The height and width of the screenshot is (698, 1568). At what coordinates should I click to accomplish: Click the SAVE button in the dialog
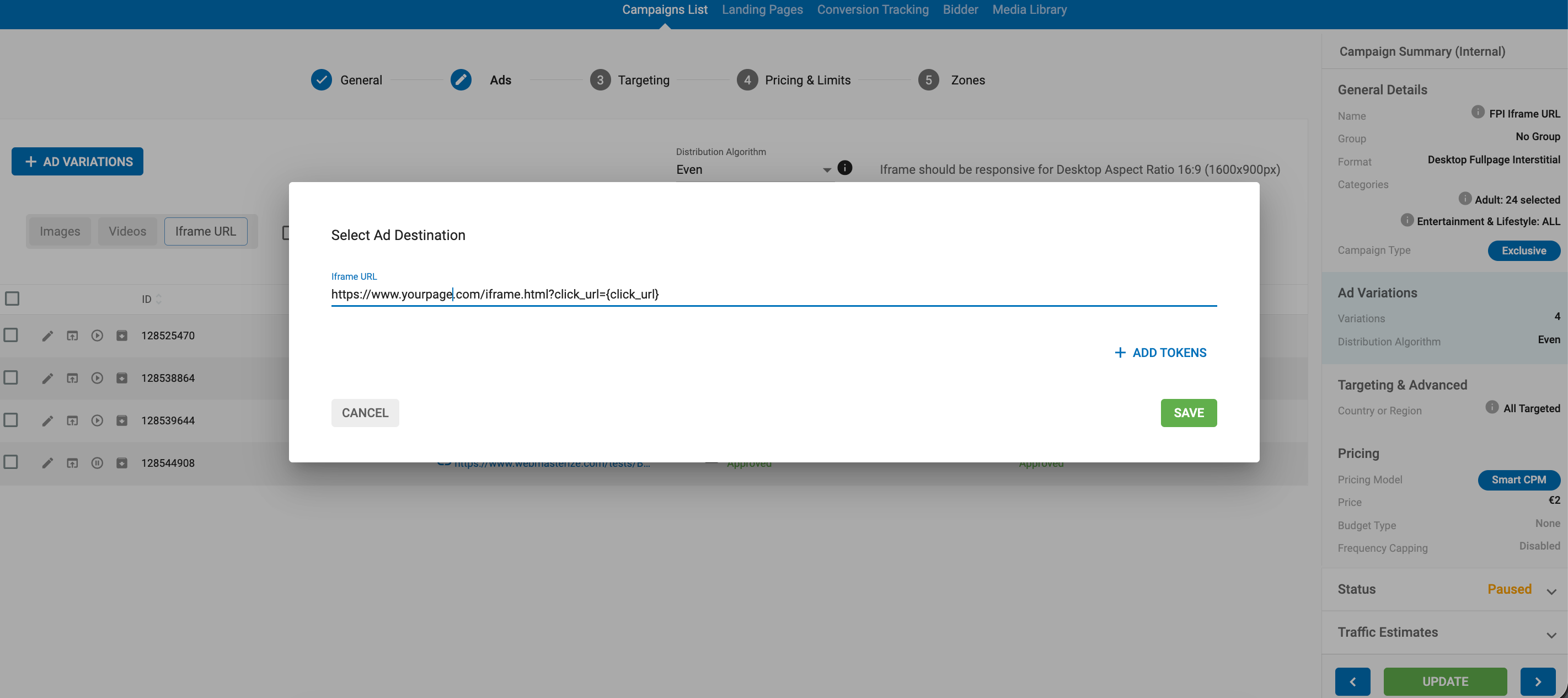pos(1188,412)
